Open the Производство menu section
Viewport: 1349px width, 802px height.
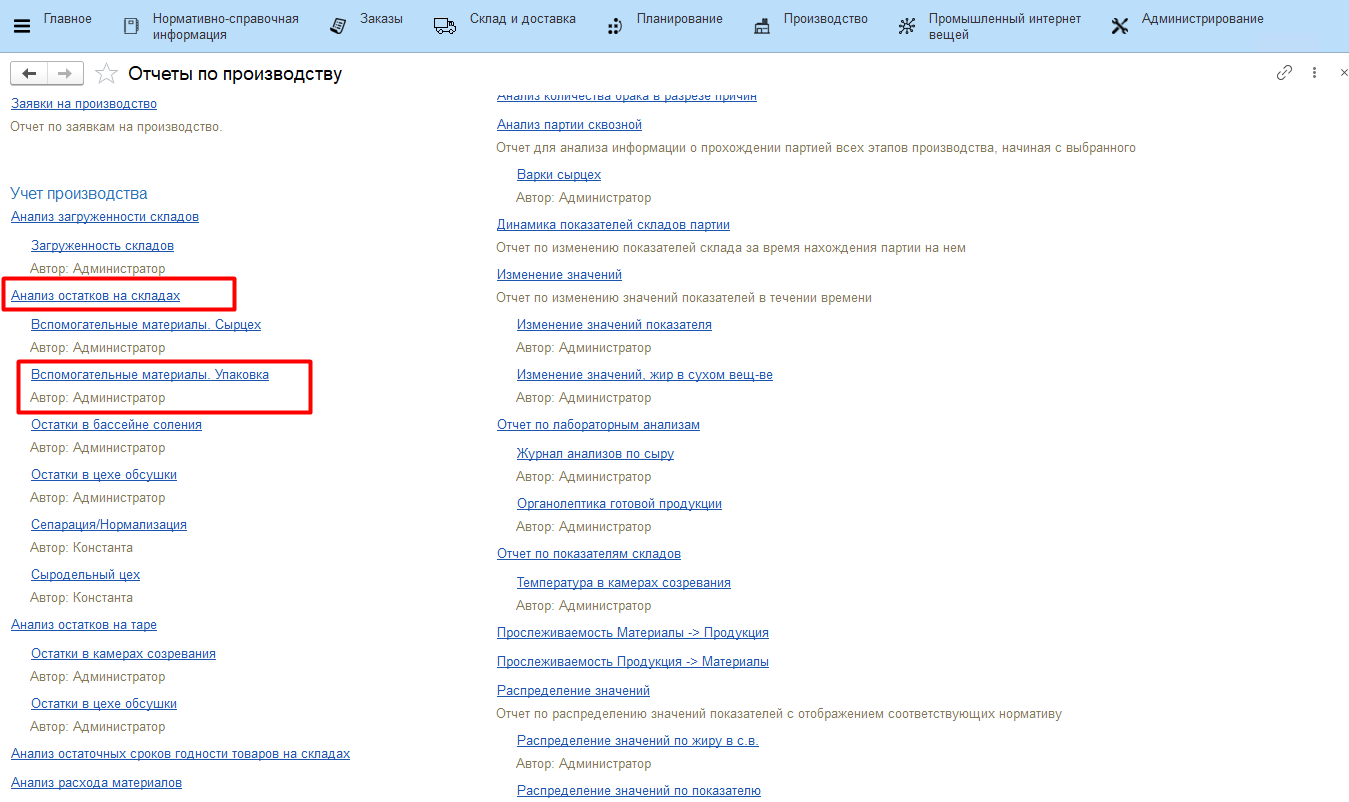[825, 19]
